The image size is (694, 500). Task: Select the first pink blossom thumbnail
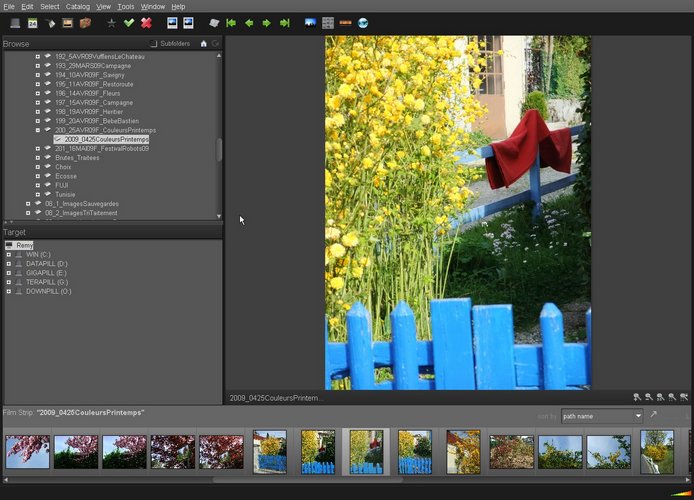(27, 452)
